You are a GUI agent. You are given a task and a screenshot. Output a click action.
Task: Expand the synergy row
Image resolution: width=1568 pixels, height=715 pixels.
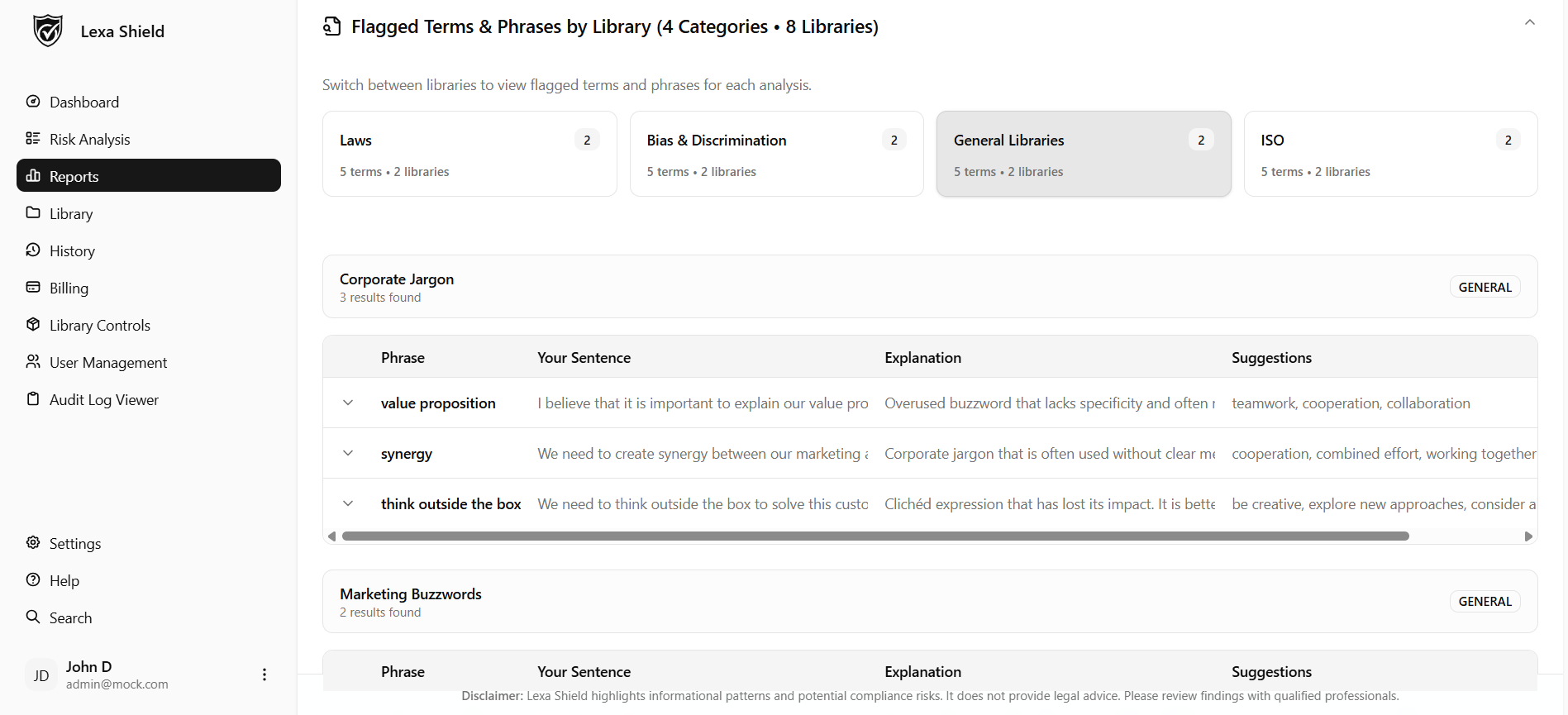348,454
